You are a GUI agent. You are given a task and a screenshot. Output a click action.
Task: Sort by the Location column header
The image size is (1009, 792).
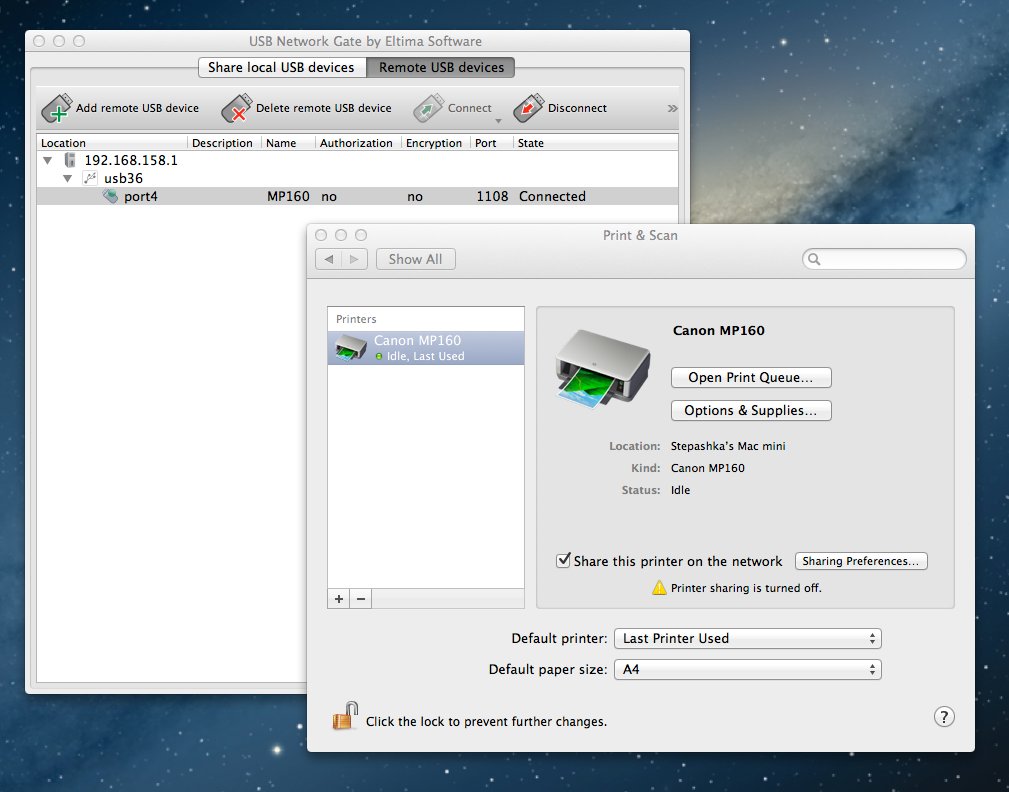(112, 143)
